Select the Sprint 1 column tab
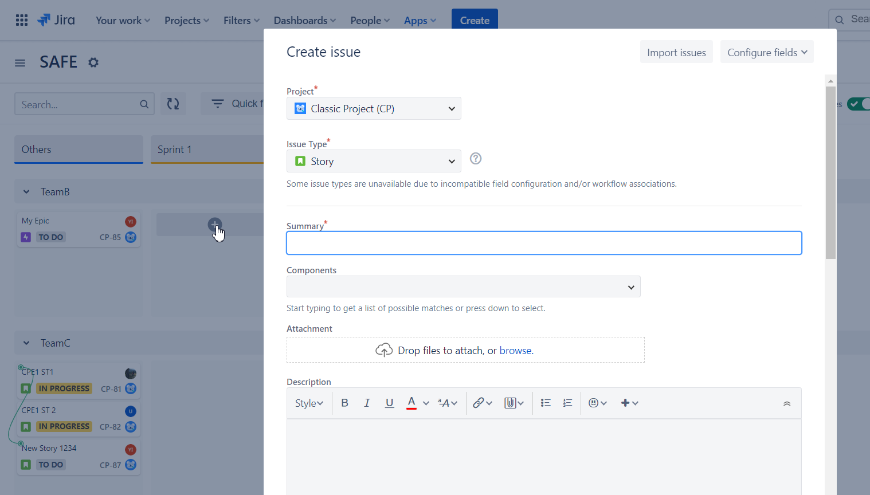 (x=207, y=149)
